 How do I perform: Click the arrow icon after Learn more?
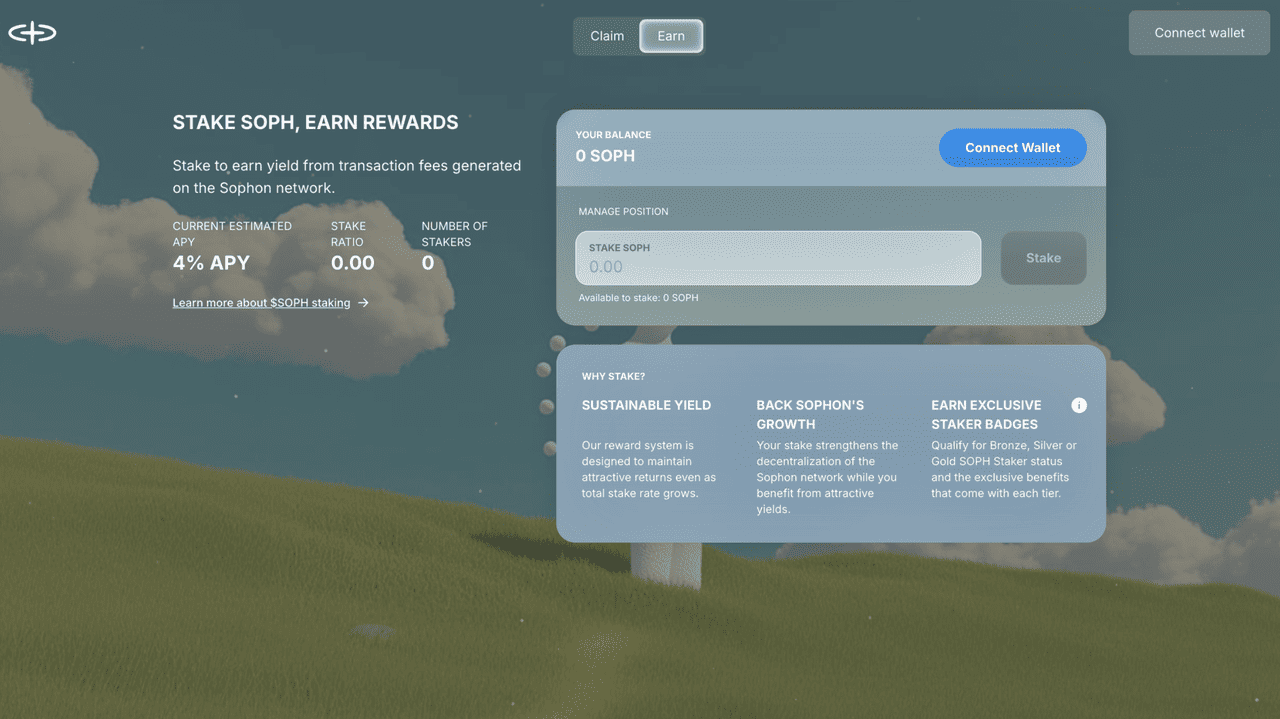364,303
